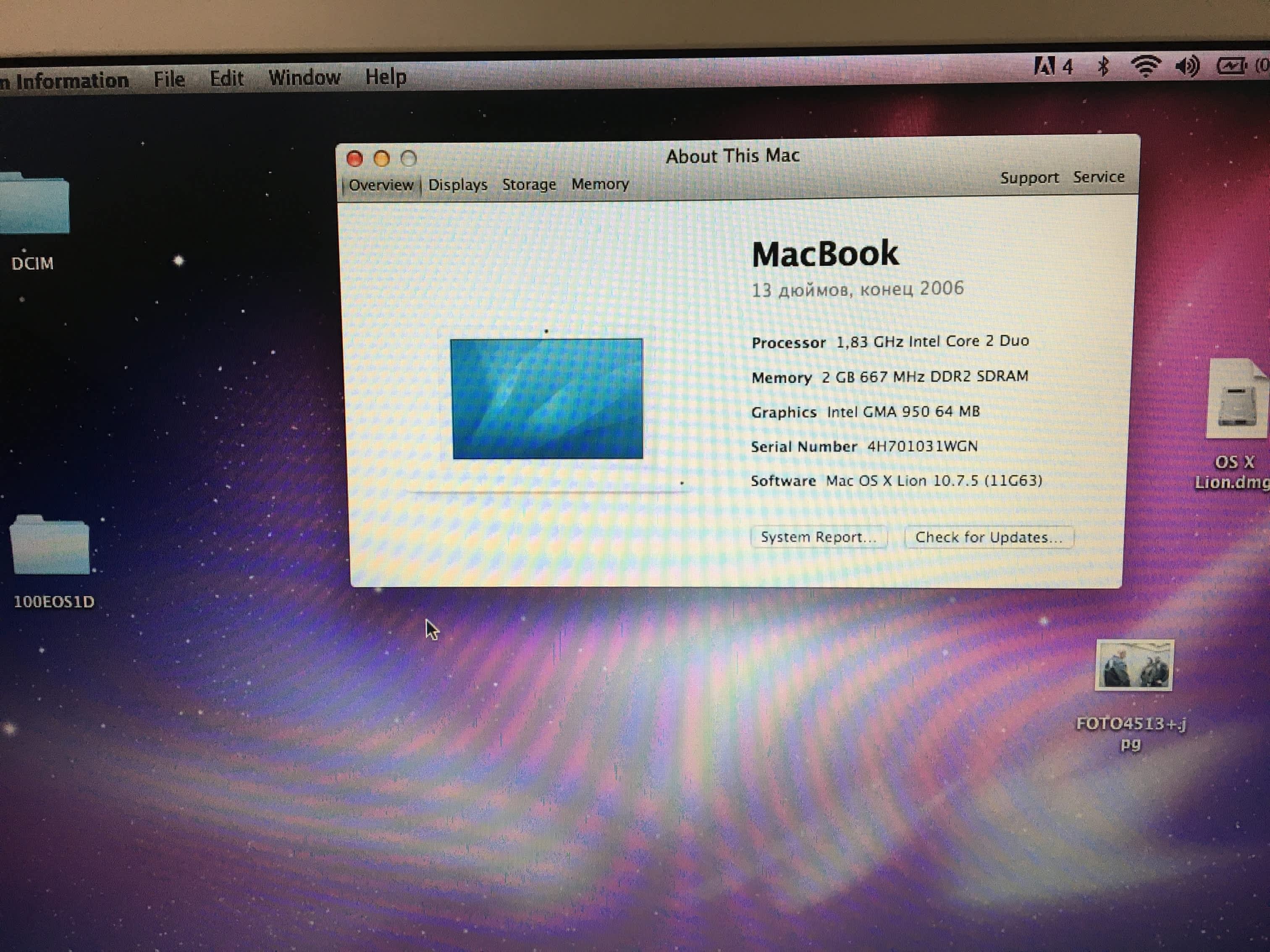Viewport: 1270px width, 952px height.
Task: Open the Help menu
Action: (x=386, y=77)
